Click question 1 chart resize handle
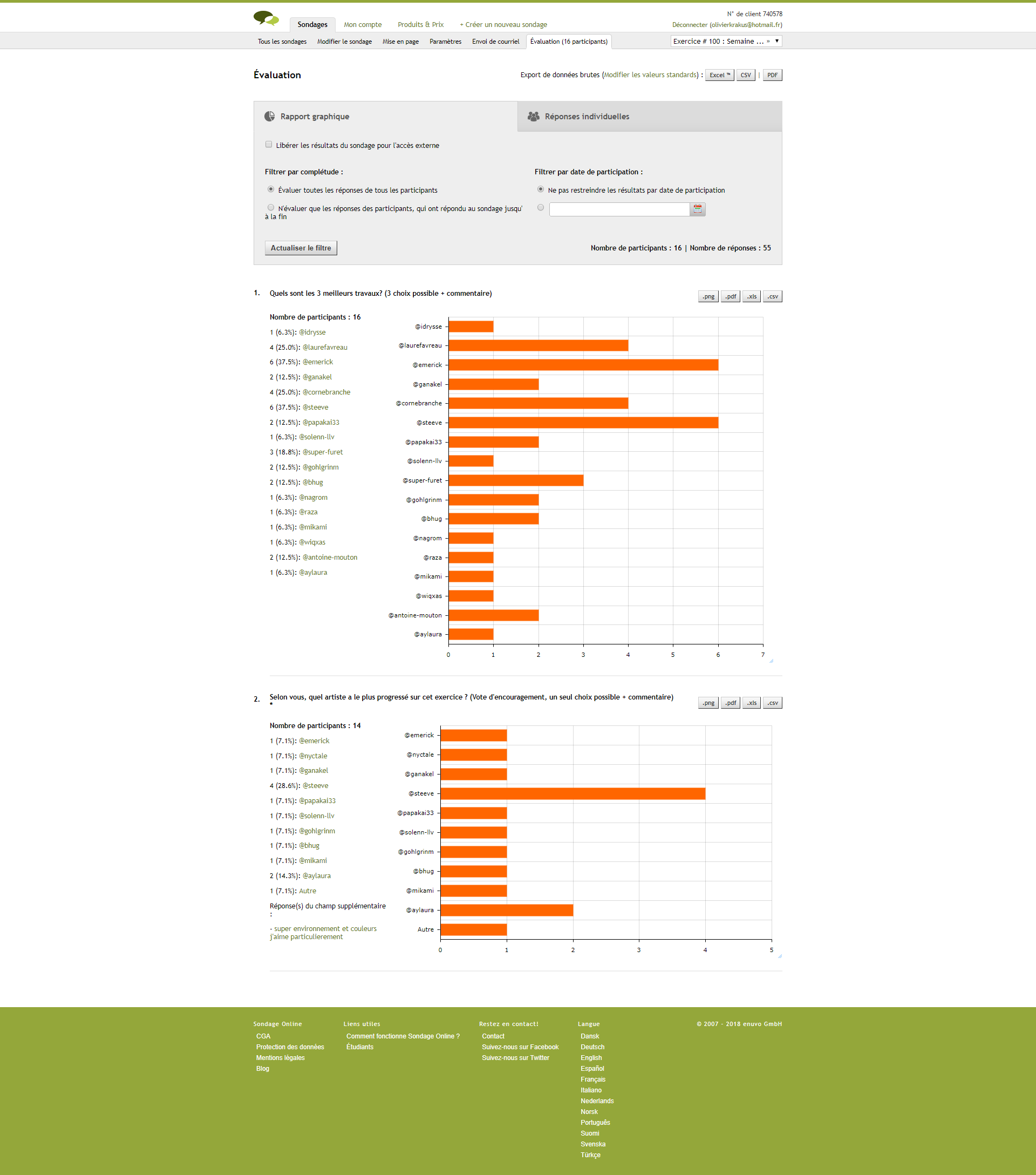 tap(771, 661)
